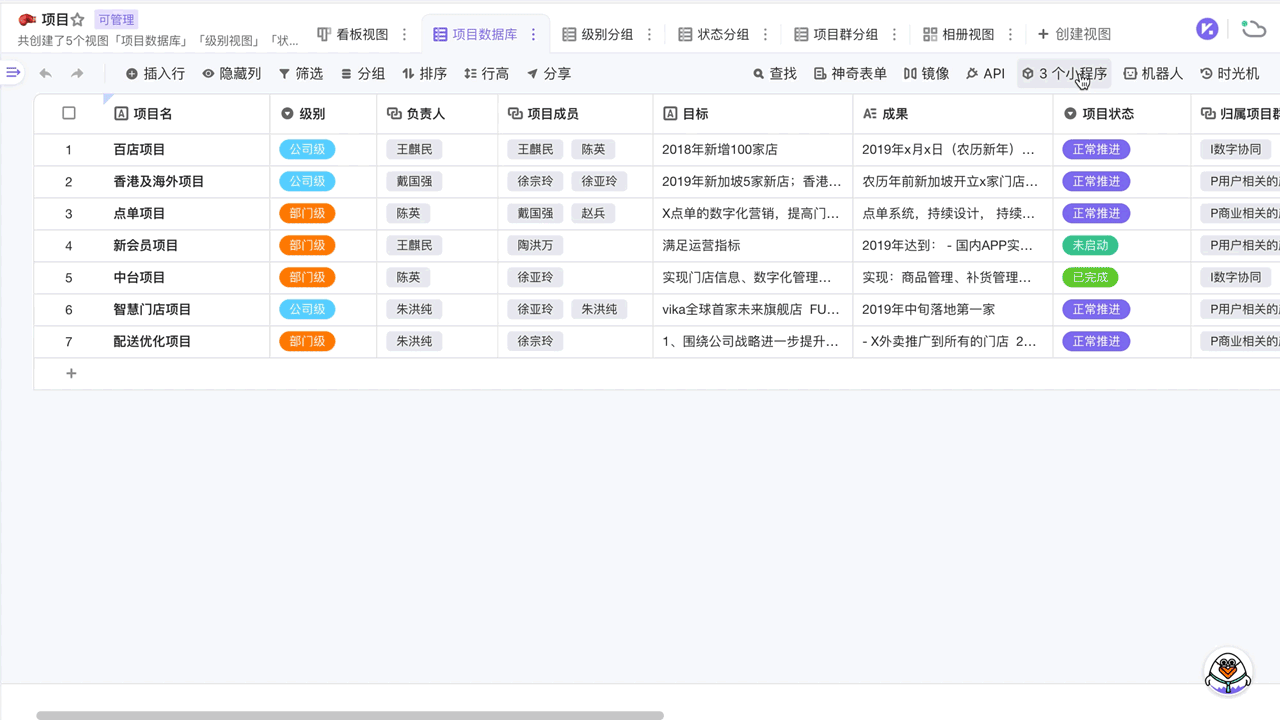Click the 公司级 tag for 百店项目
Image resolution: width=1280 pixels, height=720 pixels.
pos(307,150)
